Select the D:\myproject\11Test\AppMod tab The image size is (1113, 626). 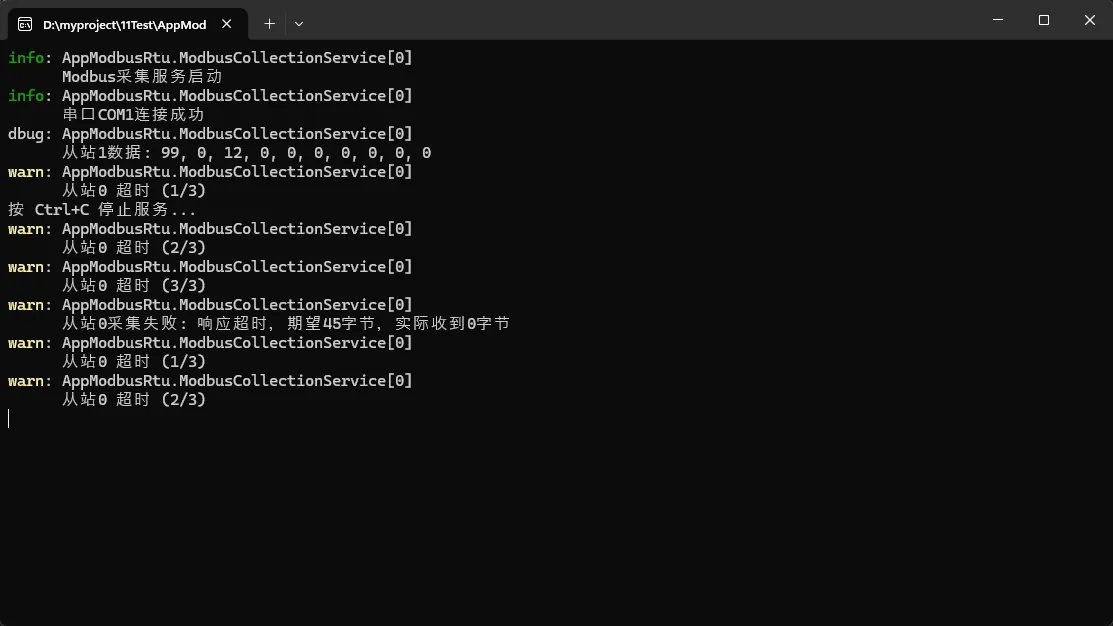click(x=124, y=24)
